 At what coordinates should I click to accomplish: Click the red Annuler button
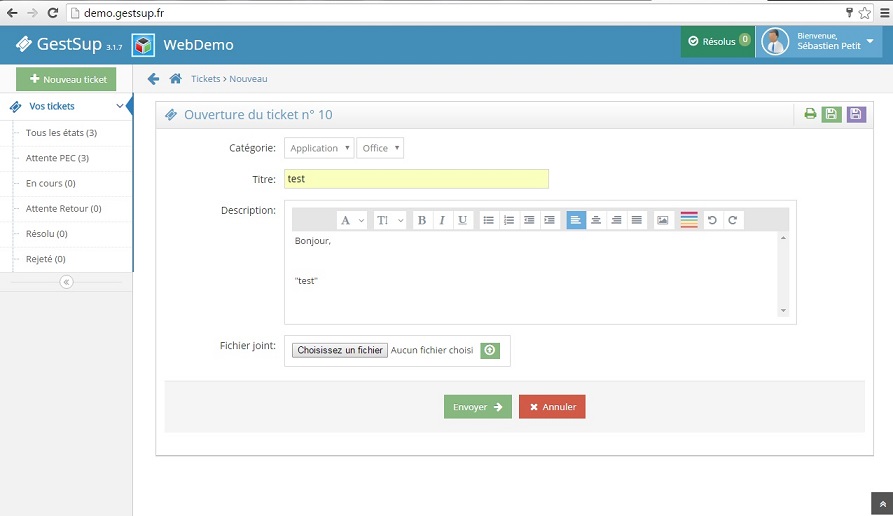[552, 407]
